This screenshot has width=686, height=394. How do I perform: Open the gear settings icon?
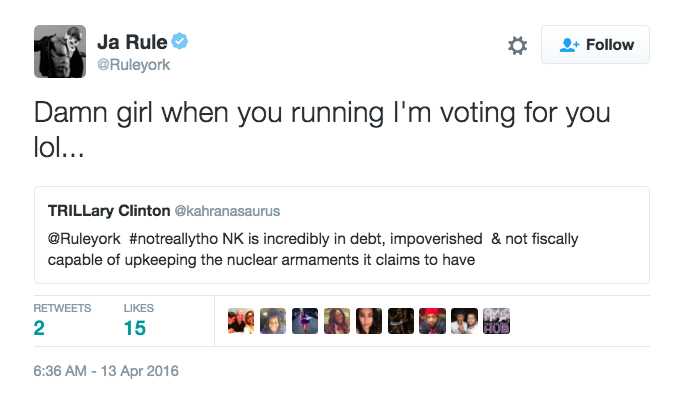pyautogui.click(x=518, y=45)
